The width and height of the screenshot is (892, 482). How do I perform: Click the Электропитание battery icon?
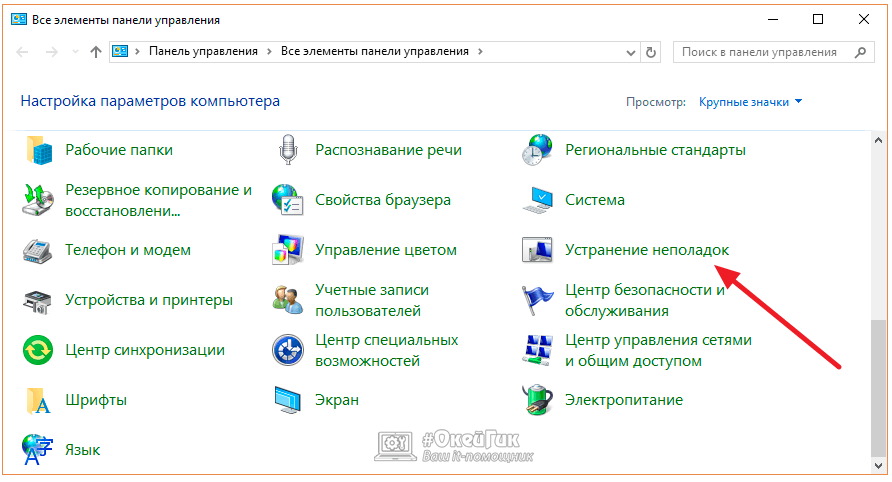[537, 400]
